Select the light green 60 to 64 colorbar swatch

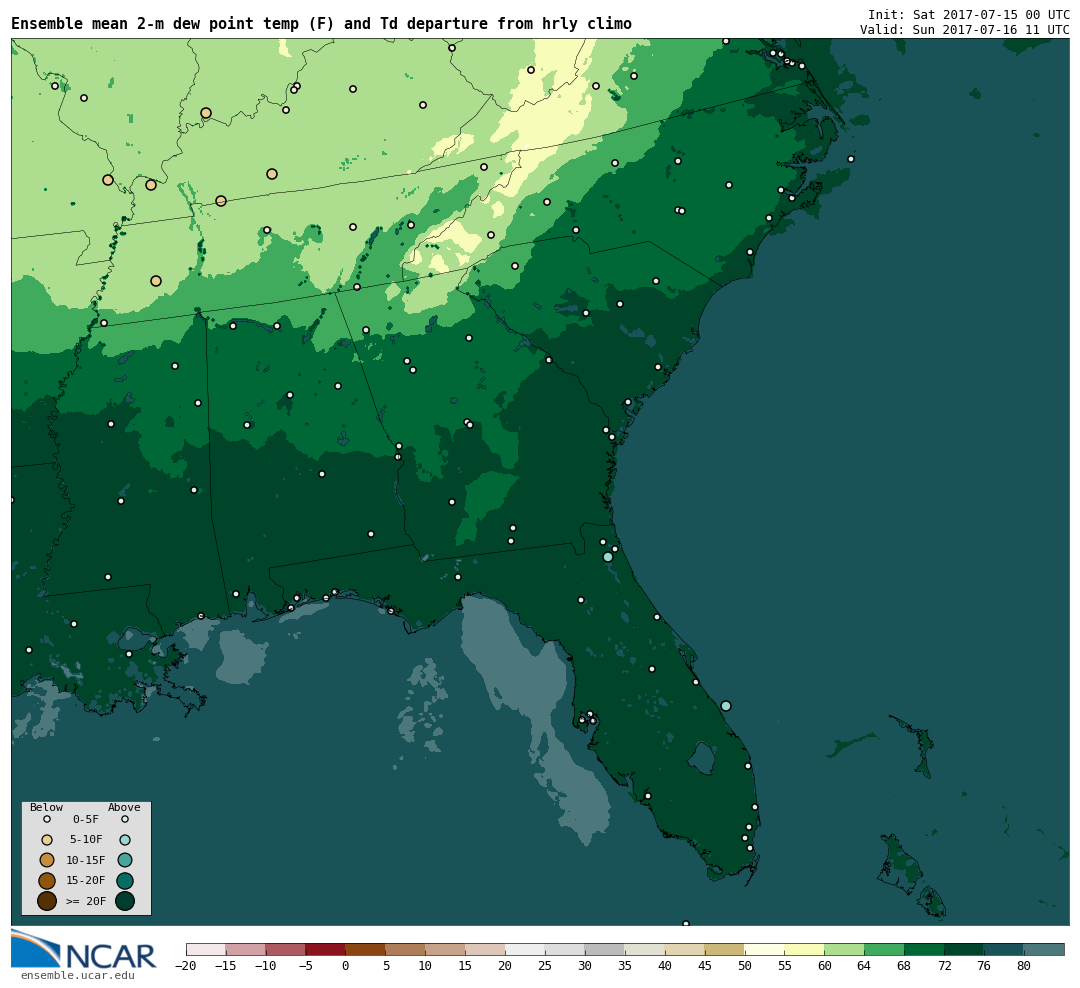tap(844, 949)
